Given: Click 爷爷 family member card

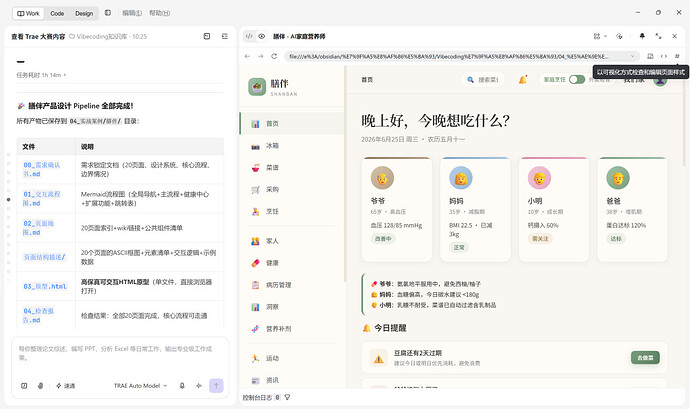Looking at the screenshot, I should [x=397, y=210].
